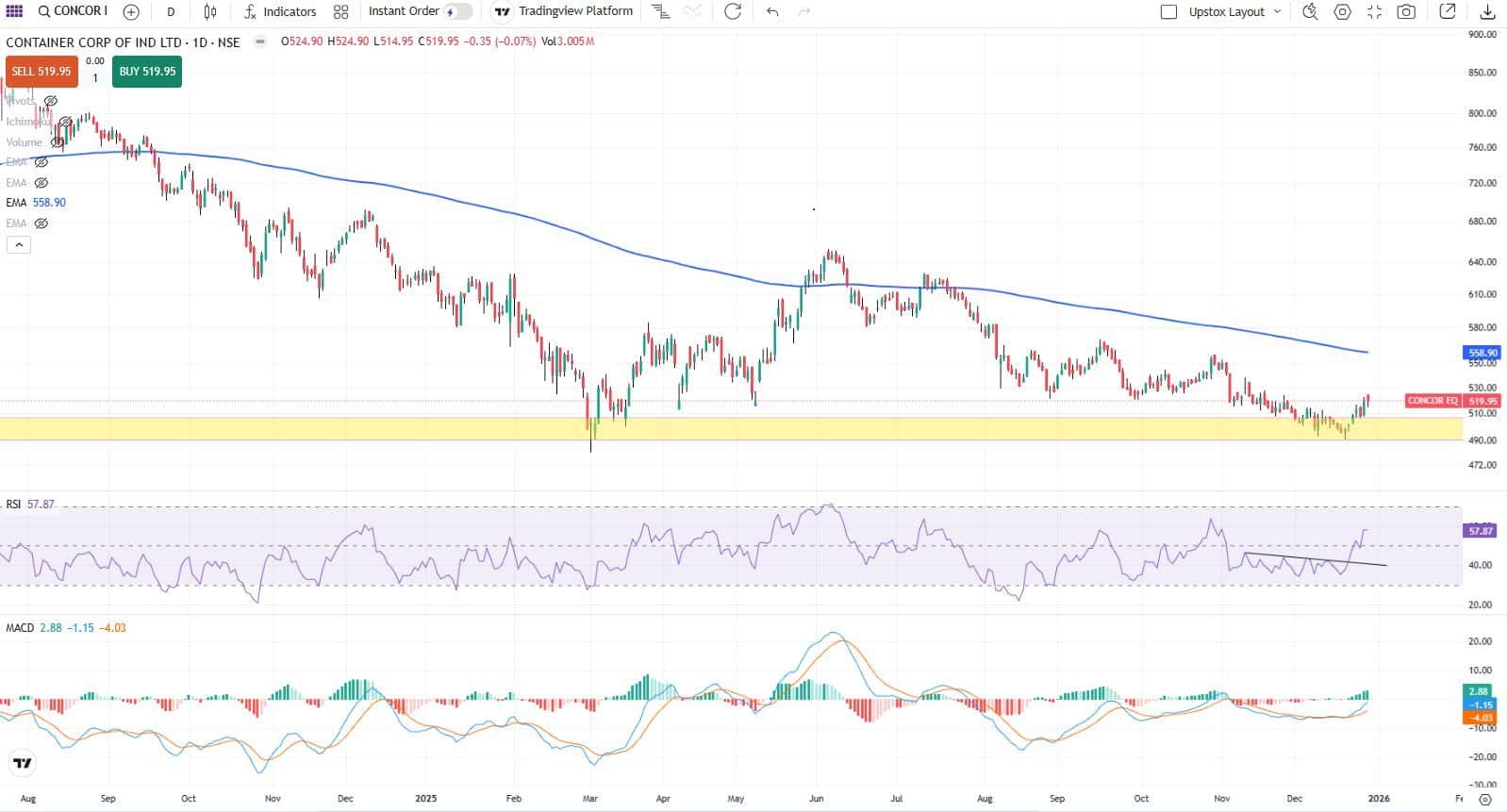Click the Vol 3.005M value in header
The image size is (1507, 812).
[568, 41]
